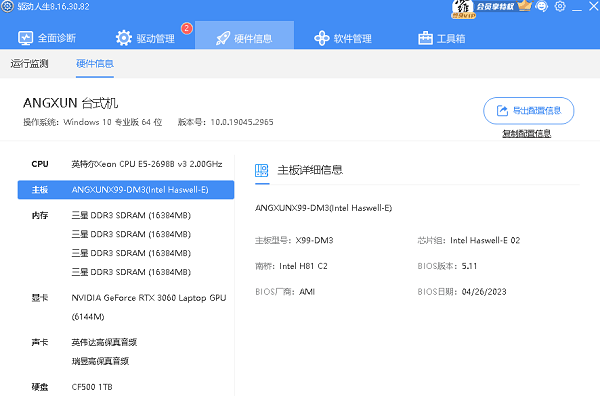Select the third 三星 DDR3 SDRAM row
600x396 pixels.
(131, 253)
